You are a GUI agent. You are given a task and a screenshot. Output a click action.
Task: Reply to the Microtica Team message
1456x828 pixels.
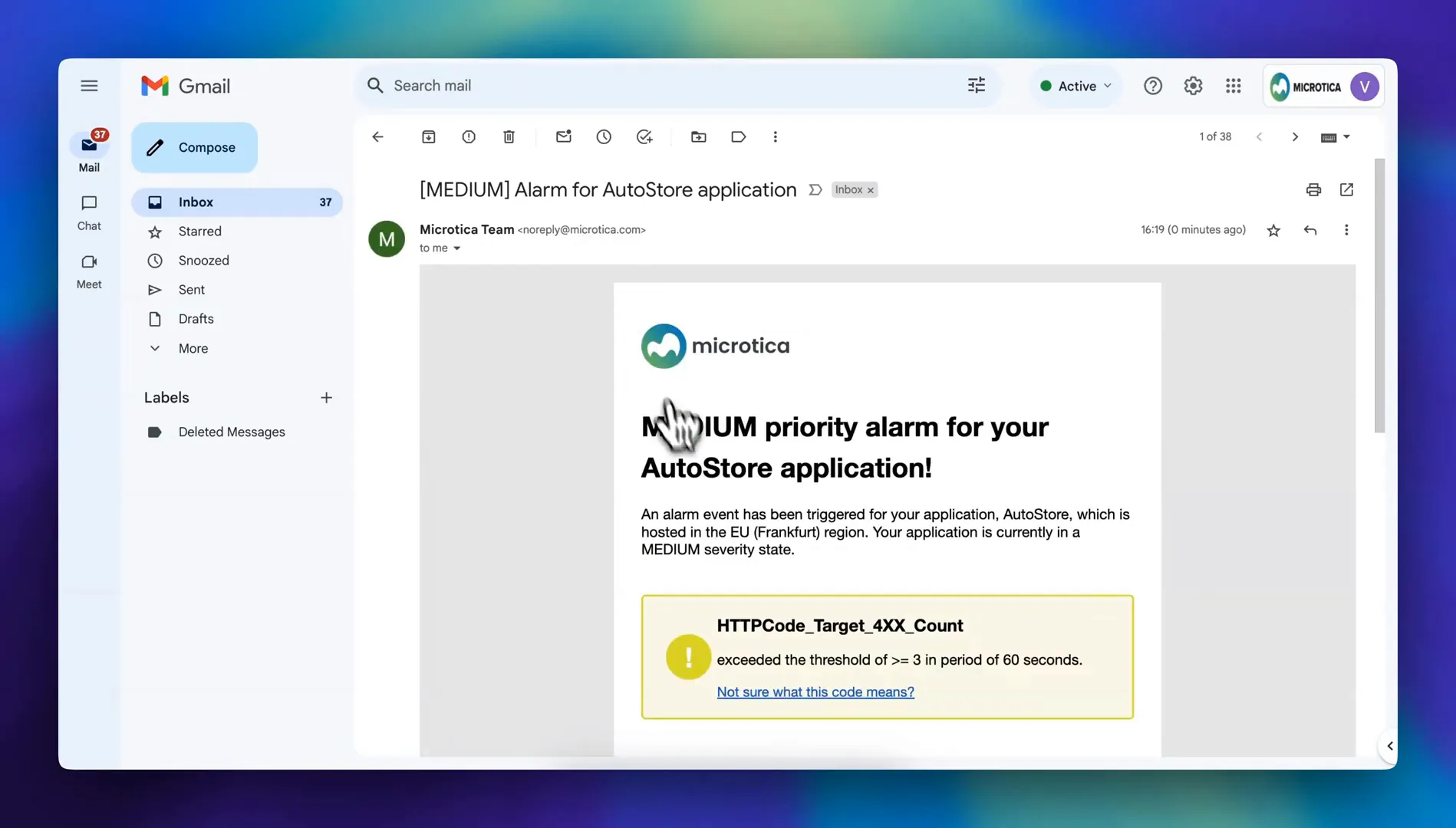click(1310, 230)
